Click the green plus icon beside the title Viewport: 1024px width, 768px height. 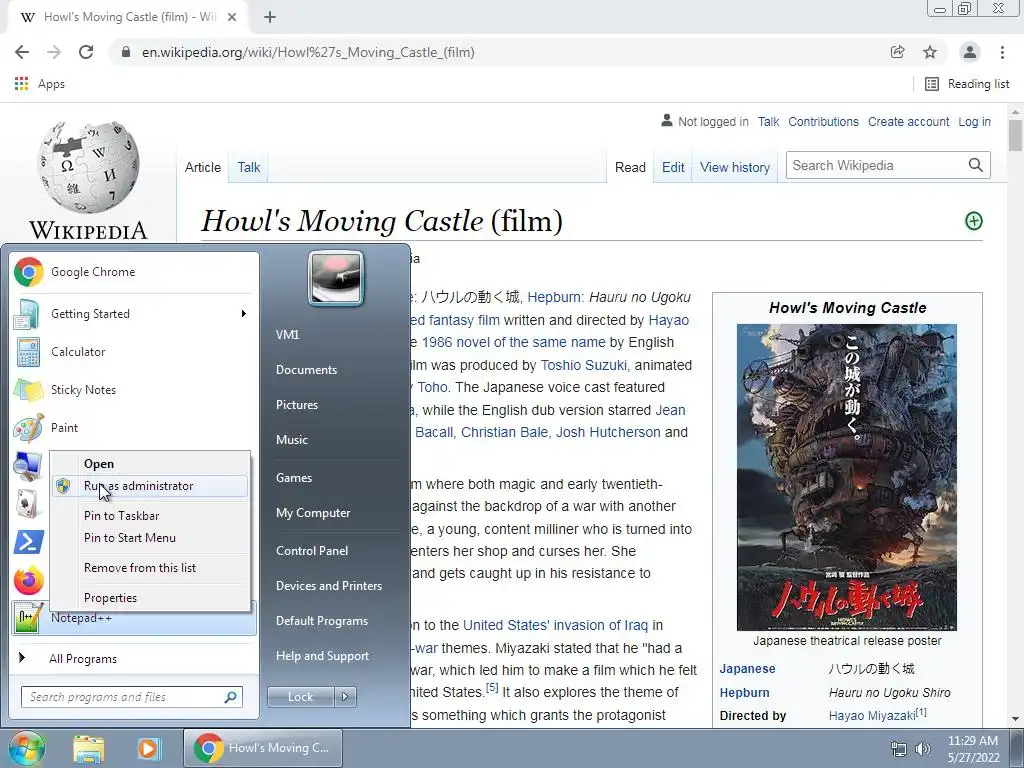tap(974, 221)
